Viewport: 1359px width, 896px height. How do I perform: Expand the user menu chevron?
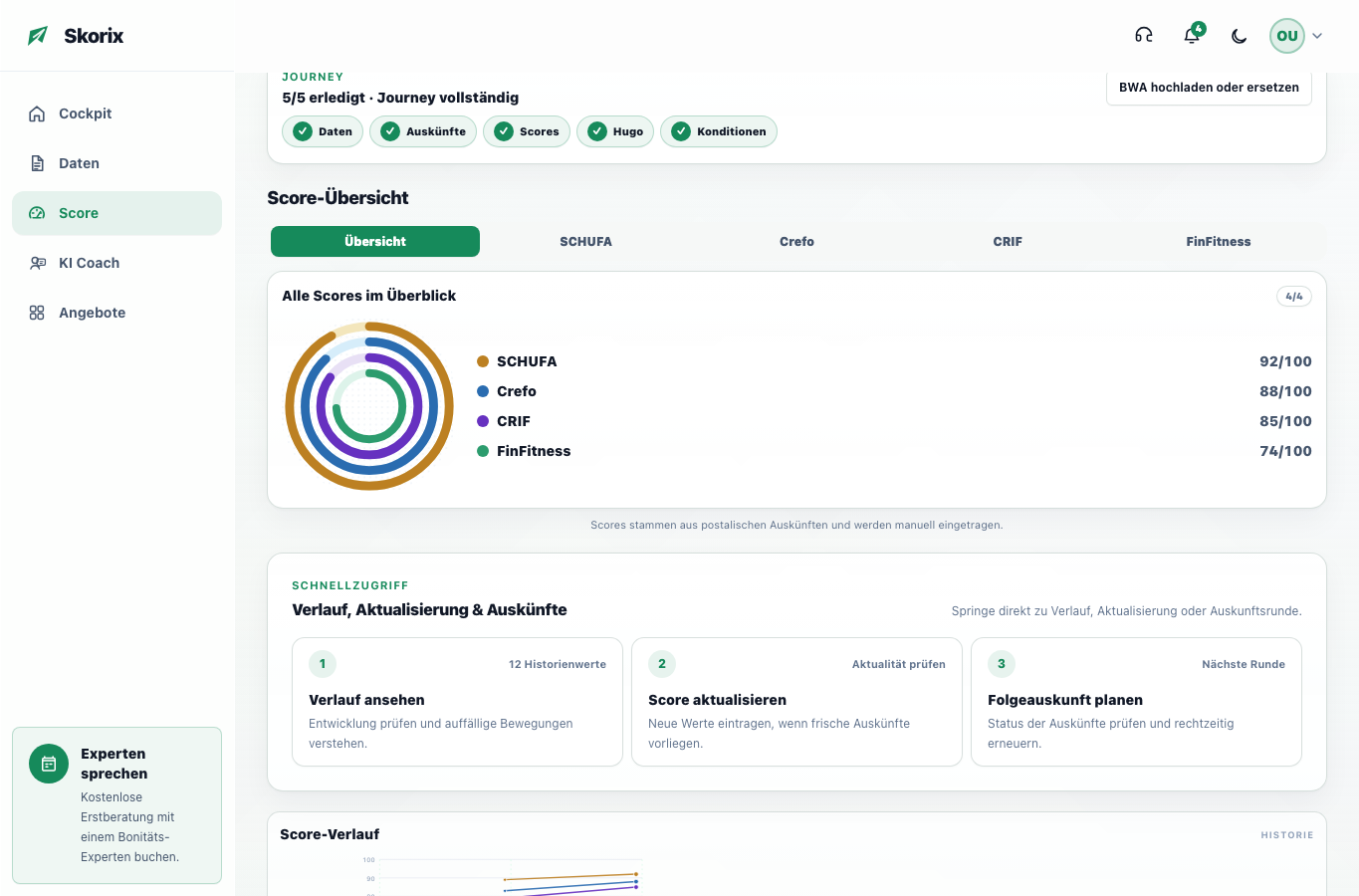coord(1317,36)
